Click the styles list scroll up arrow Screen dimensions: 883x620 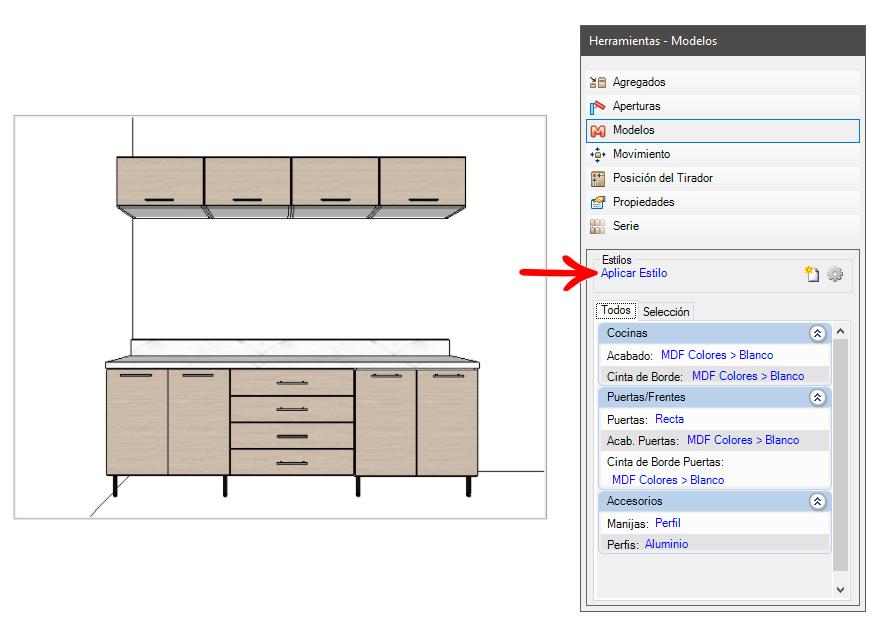(x=840, y=332)
